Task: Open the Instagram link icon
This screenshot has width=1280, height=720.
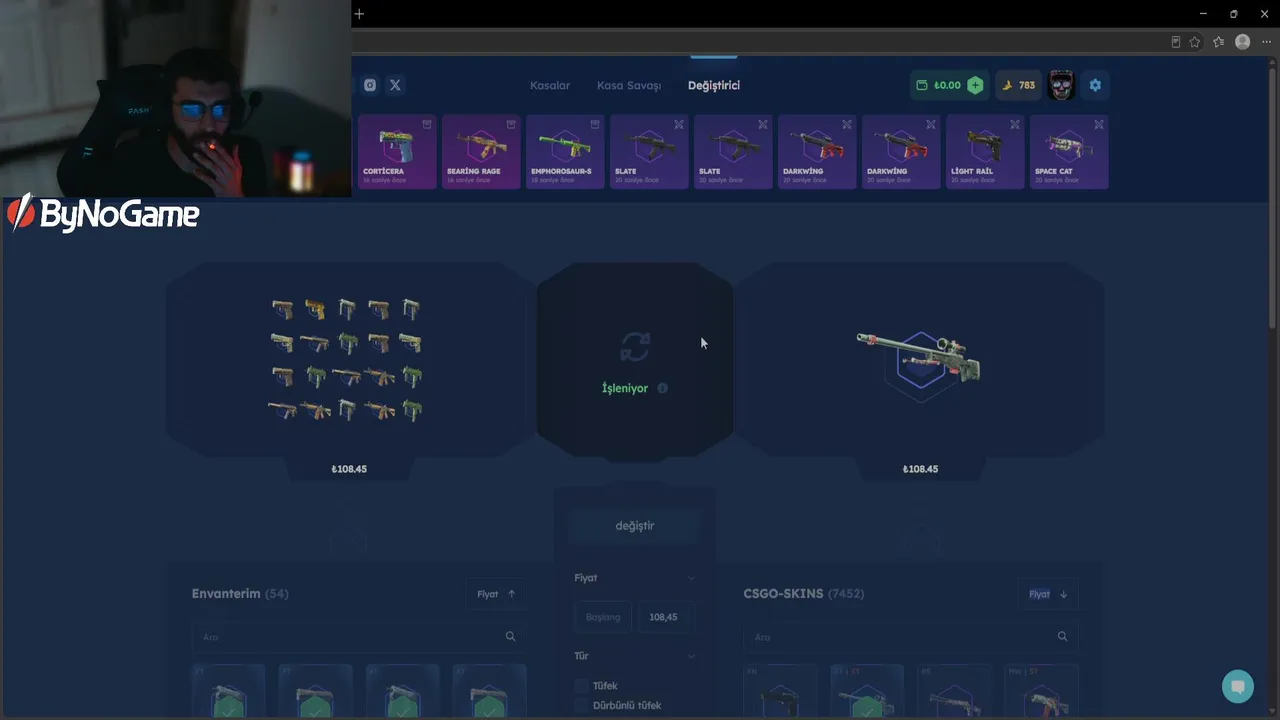Action: [x=370, y=85]
